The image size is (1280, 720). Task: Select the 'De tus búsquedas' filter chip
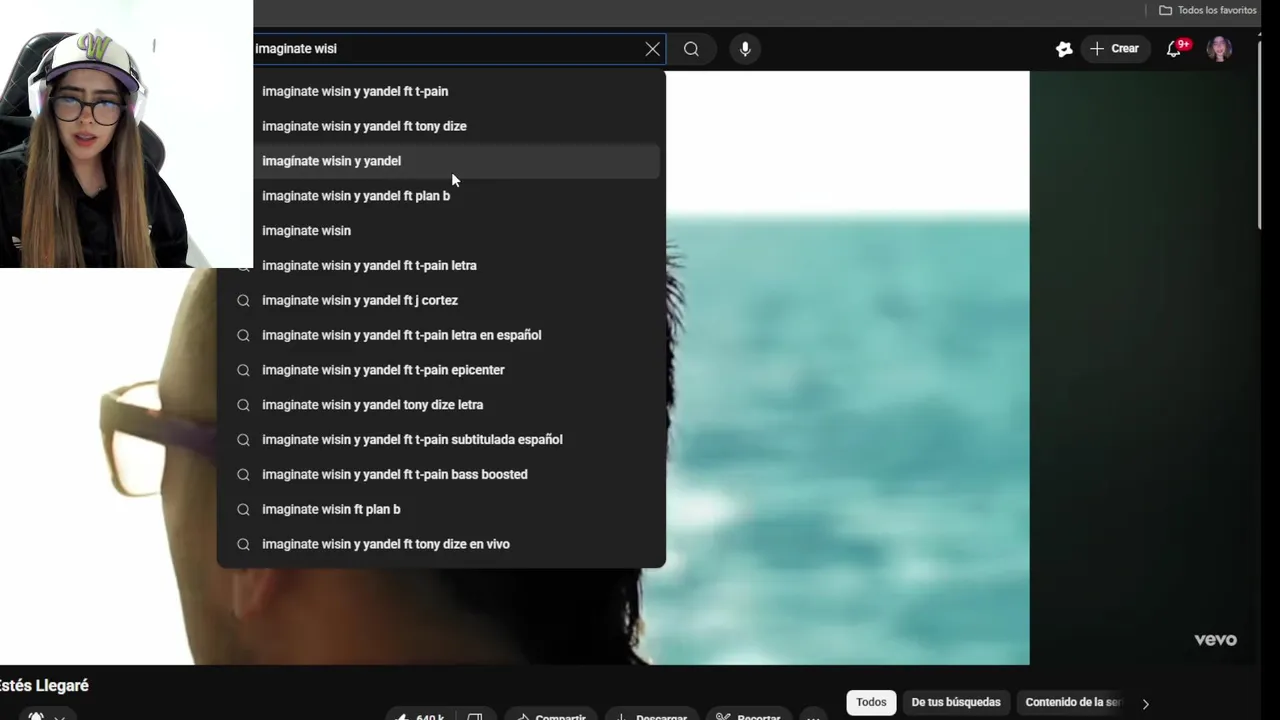click(956, 702)
